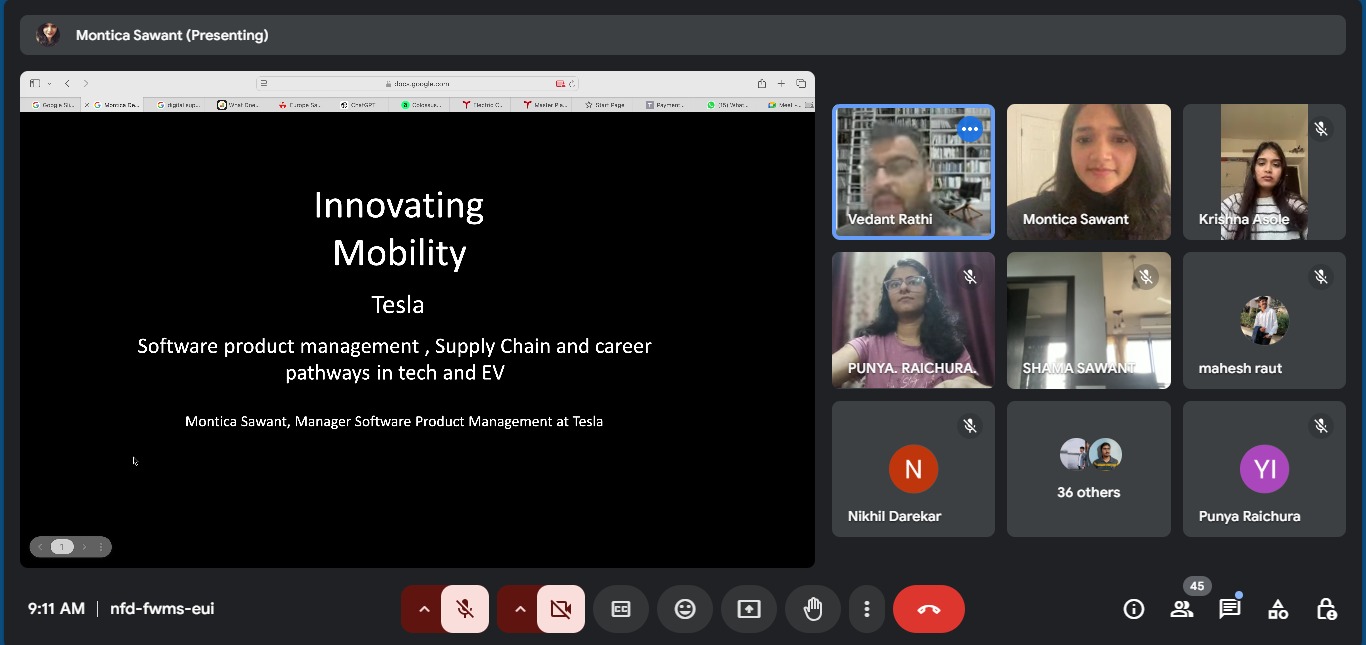
Task: Click the Present now screen share icon
Action: pos(749,609)
